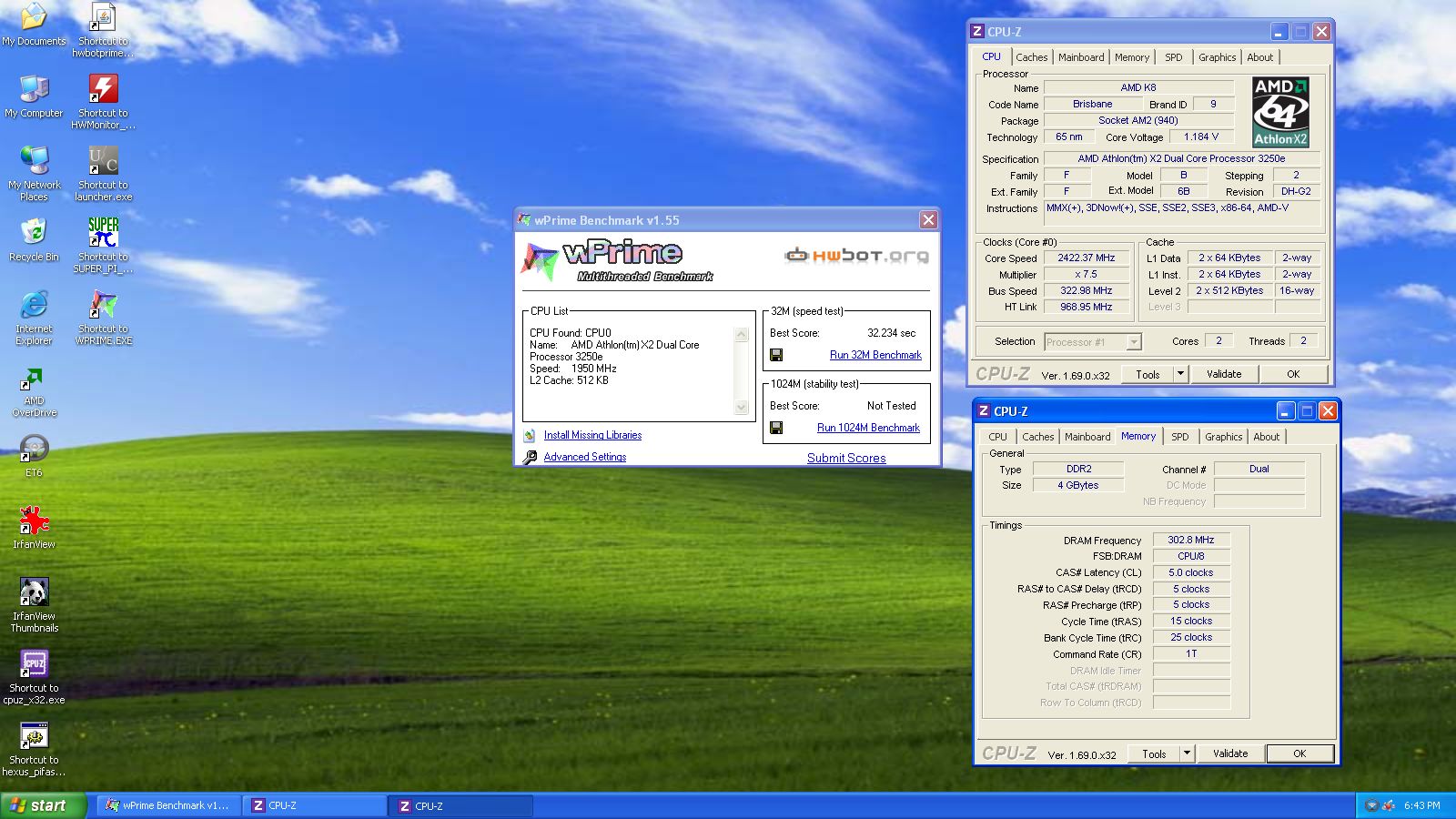Open Processor #1 selection dropdown in CPU-Z

(1134, 342)
